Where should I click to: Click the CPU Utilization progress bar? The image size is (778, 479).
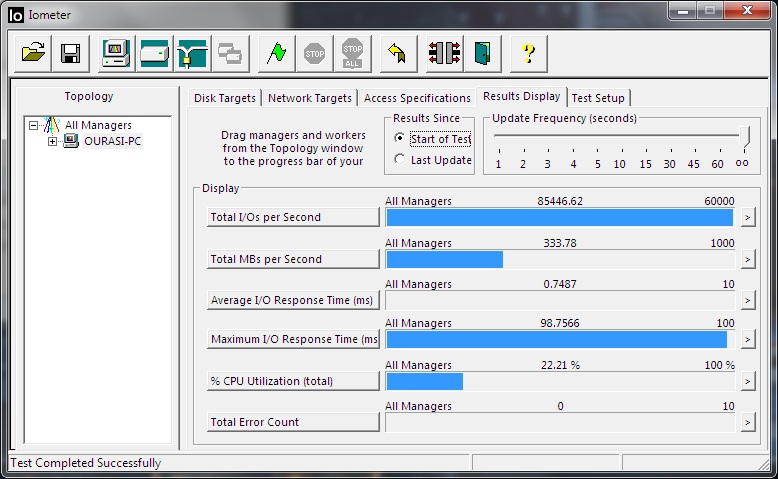[560, 381]
